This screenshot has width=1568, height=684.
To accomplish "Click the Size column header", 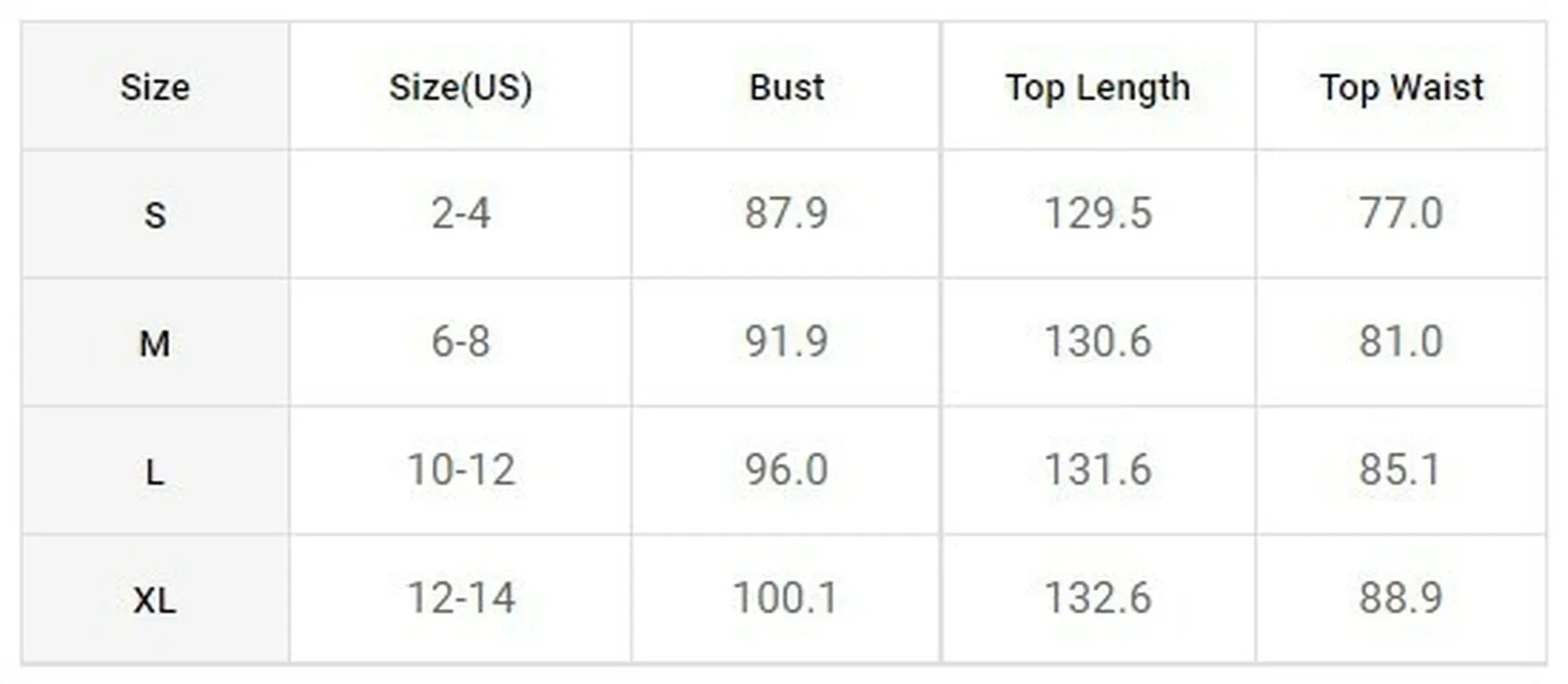I will click(155, 87).
